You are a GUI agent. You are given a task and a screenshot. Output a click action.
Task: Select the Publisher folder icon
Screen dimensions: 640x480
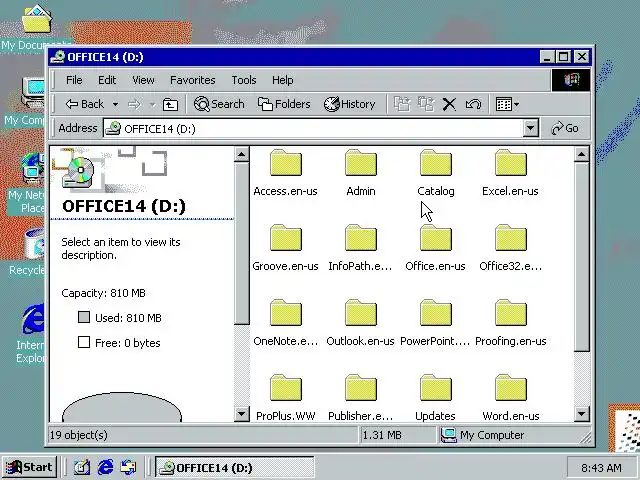coord(360,388)
